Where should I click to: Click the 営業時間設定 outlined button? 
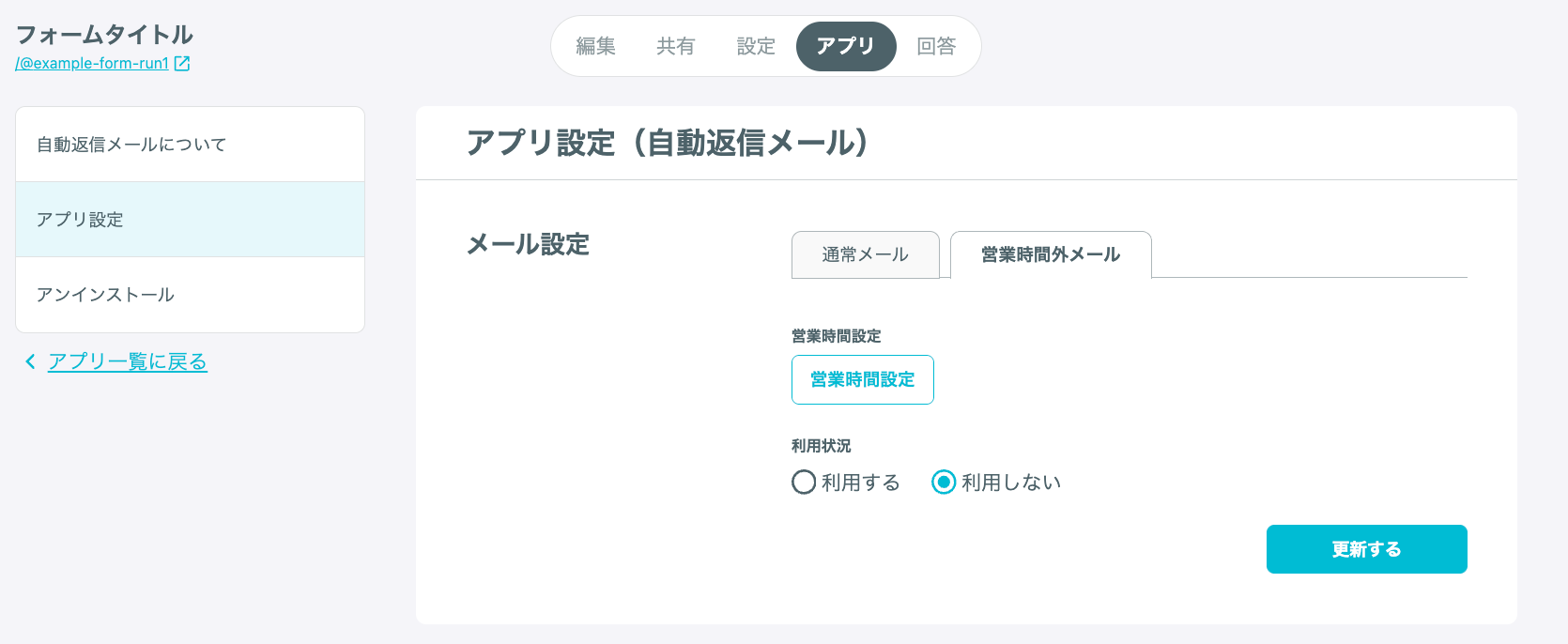coord(863,379)
